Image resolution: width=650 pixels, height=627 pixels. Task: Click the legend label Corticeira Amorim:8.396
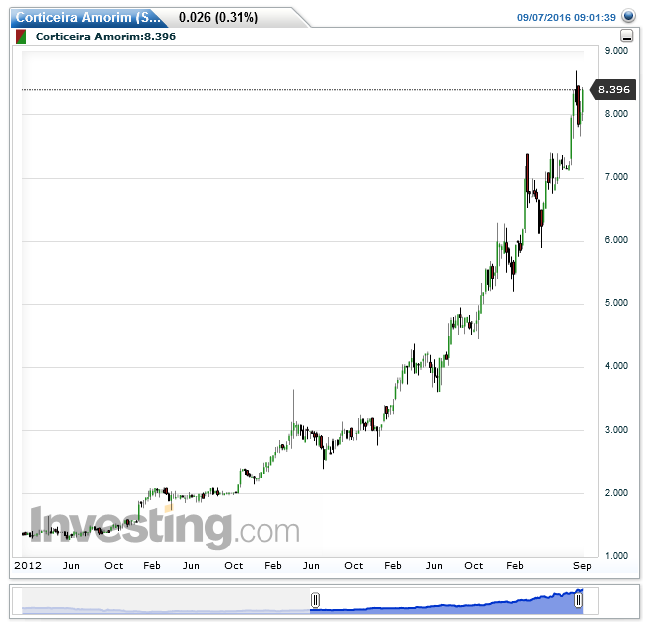point(106,36)
